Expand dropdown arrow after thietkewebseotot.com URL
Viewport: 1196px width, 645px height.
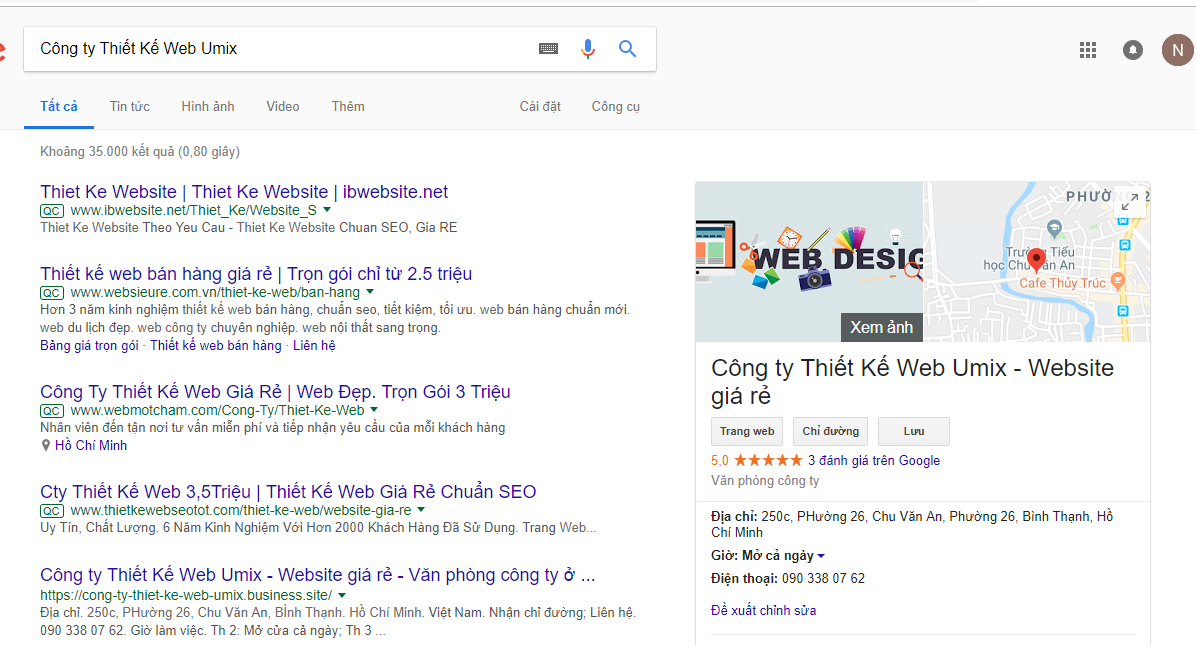[421, 509]
